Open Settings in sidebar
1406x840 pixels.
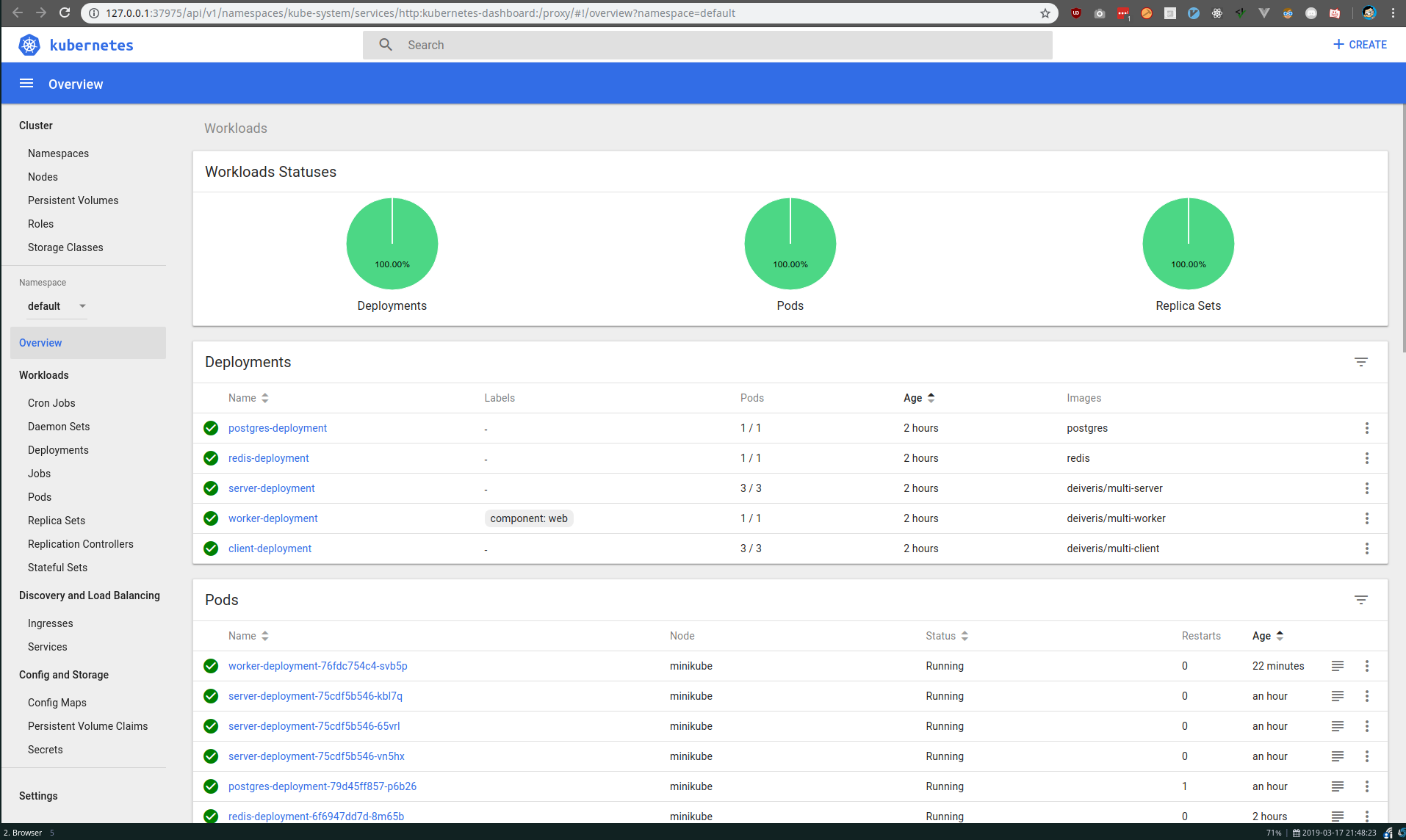[38, 796]
